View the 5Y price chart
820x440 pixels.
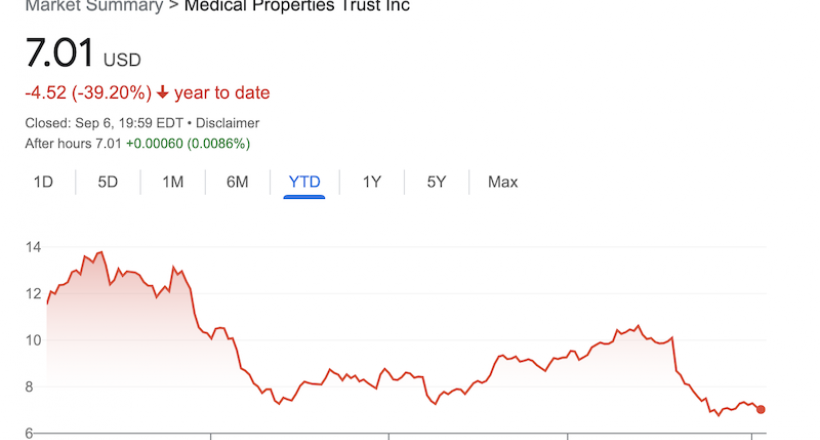click(436, 182)
